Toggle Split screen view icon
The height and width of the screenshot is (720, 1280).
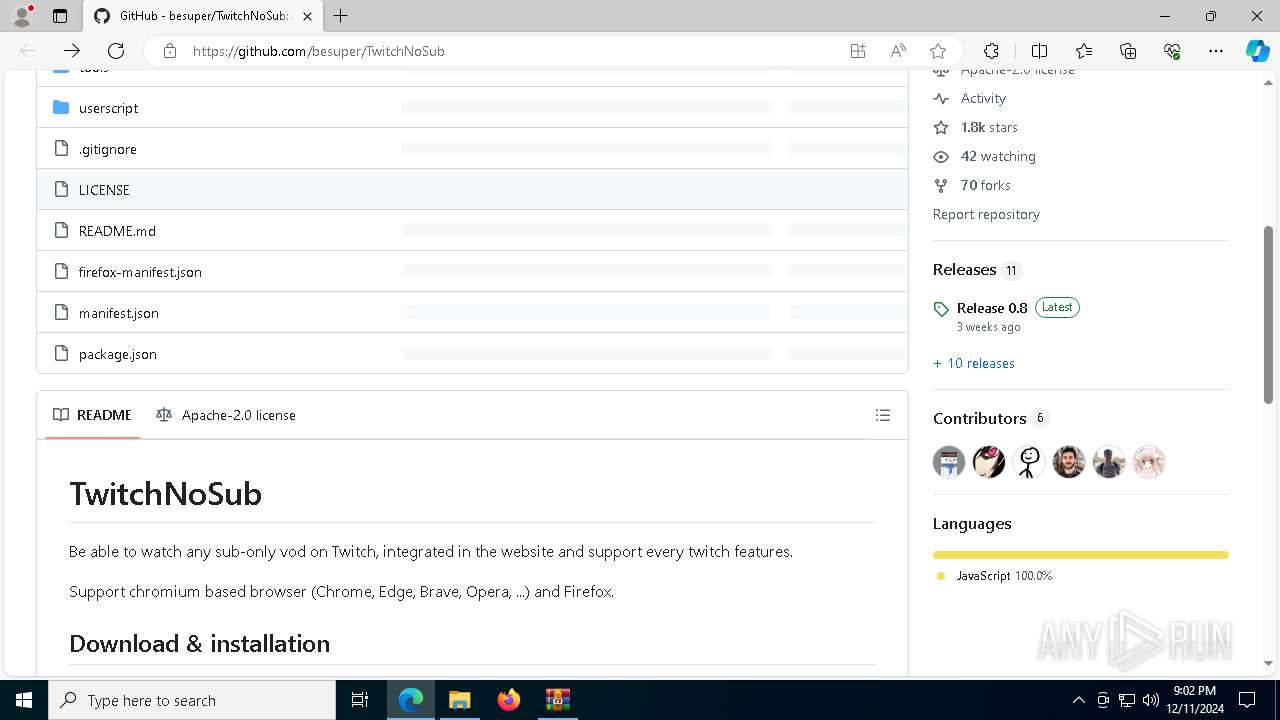click(1039, 51)
